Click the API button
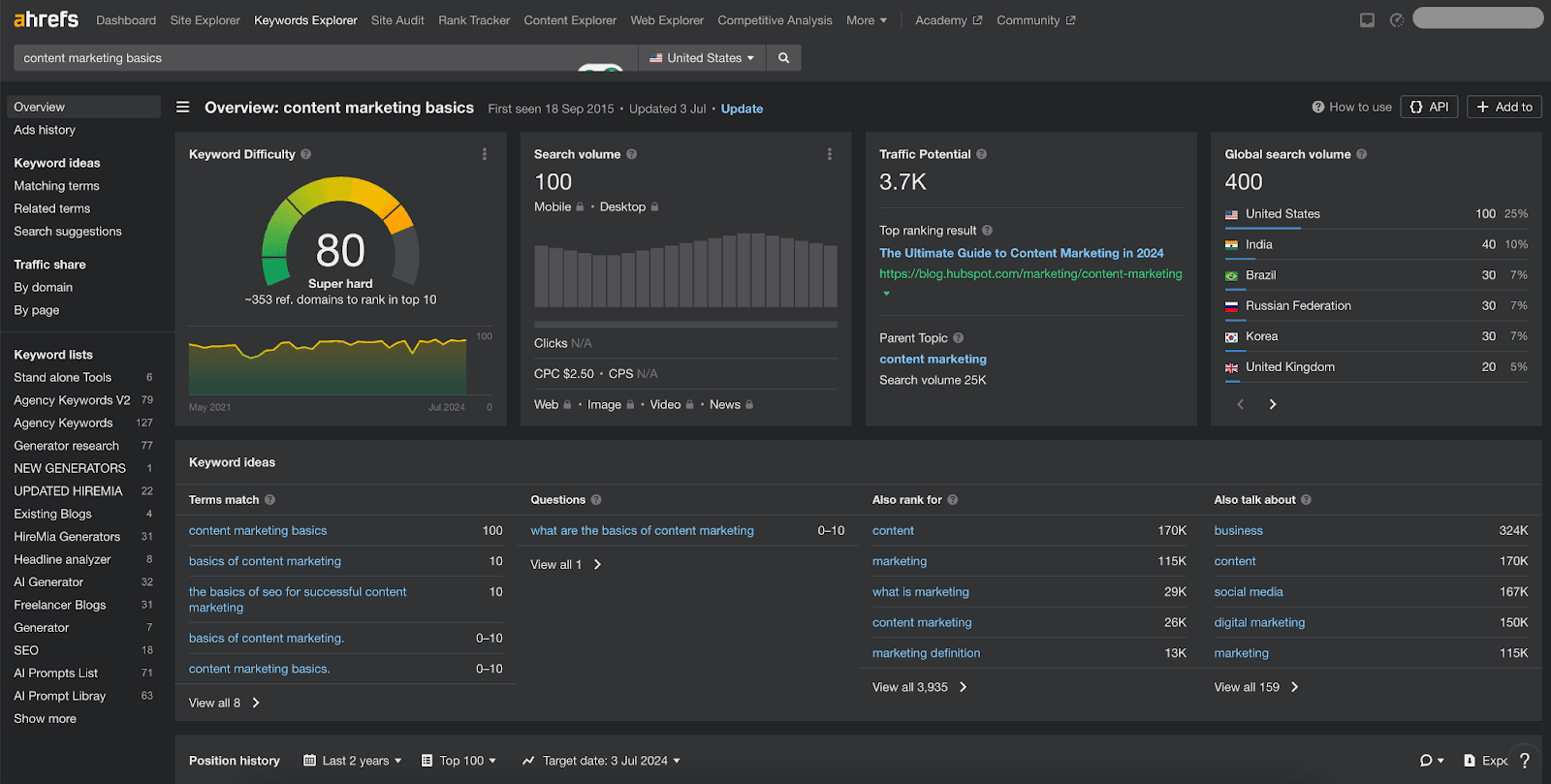 pyautogui.click(x=1429, y=107)
